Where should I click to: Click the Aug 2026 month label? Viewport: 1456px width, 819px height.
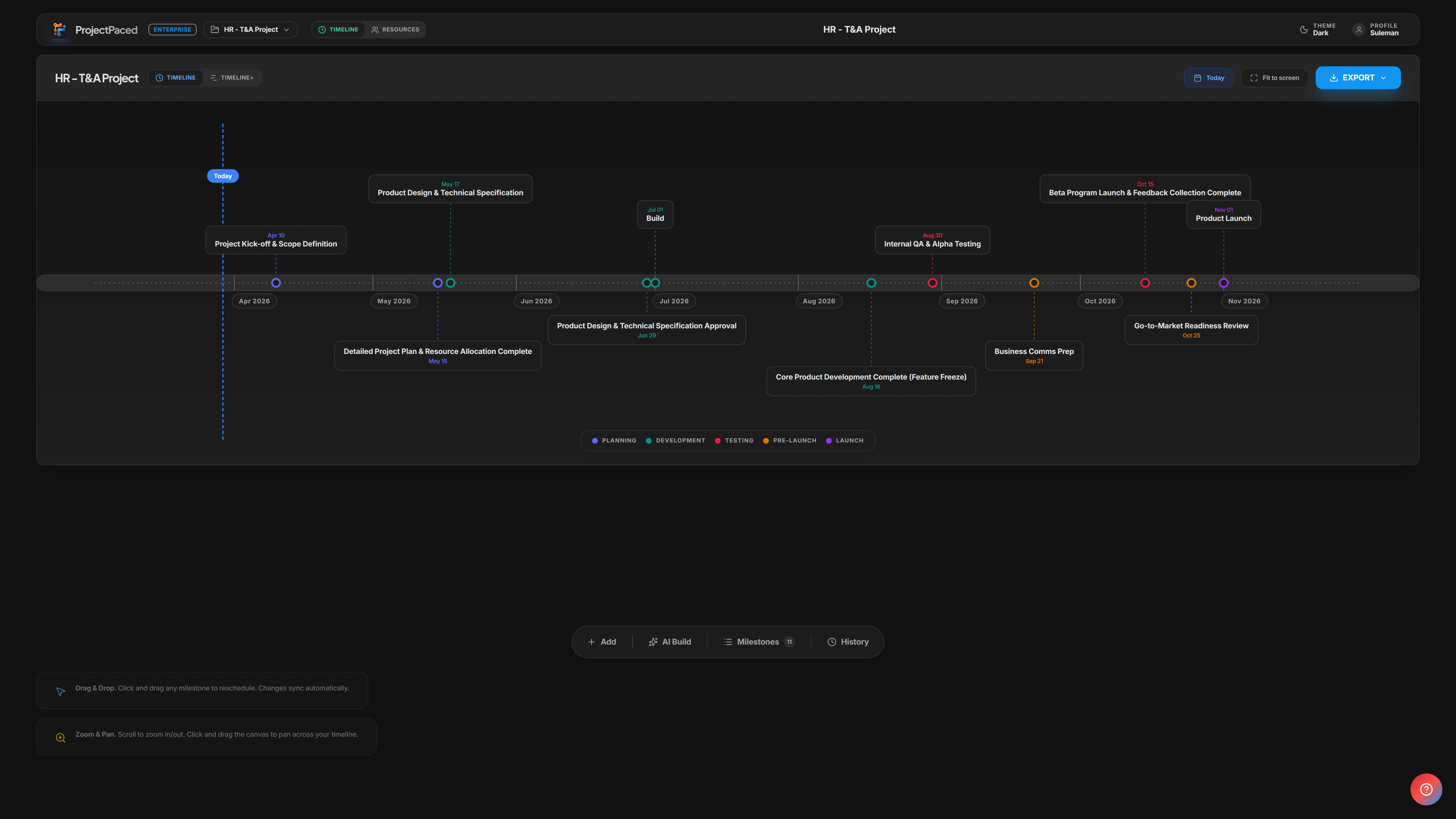819,301
